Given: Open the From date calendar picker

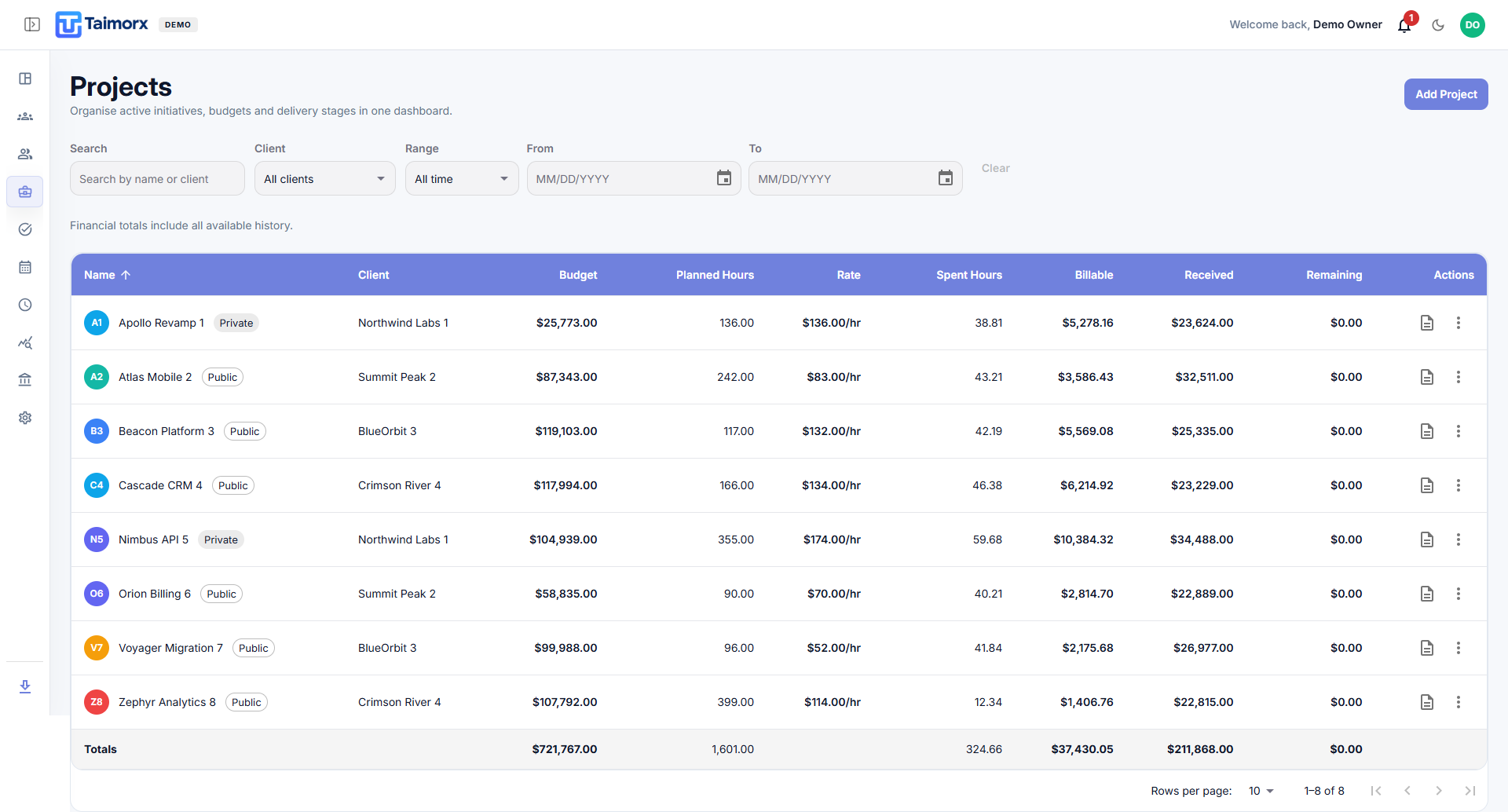Looking at the screenshot, I should coord(724,178).
